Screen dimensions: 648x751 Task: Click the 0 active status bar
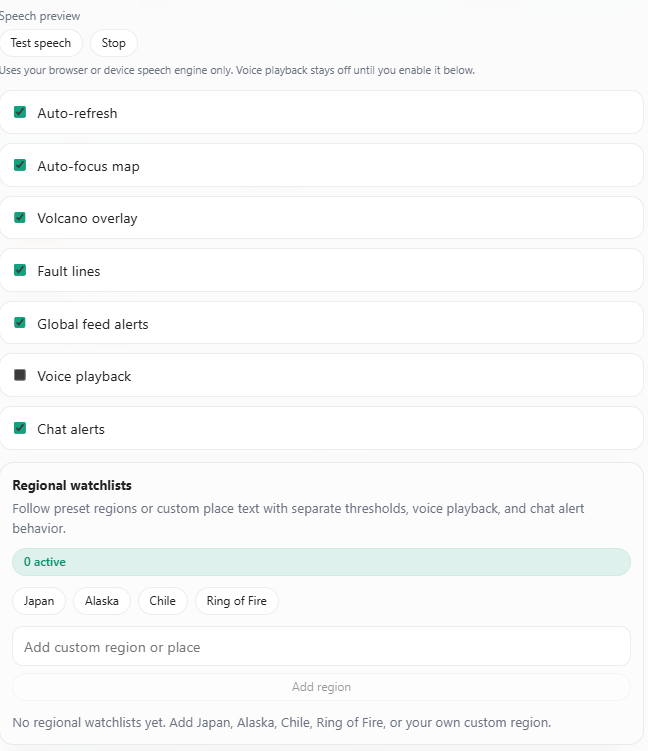pos(321,562)
